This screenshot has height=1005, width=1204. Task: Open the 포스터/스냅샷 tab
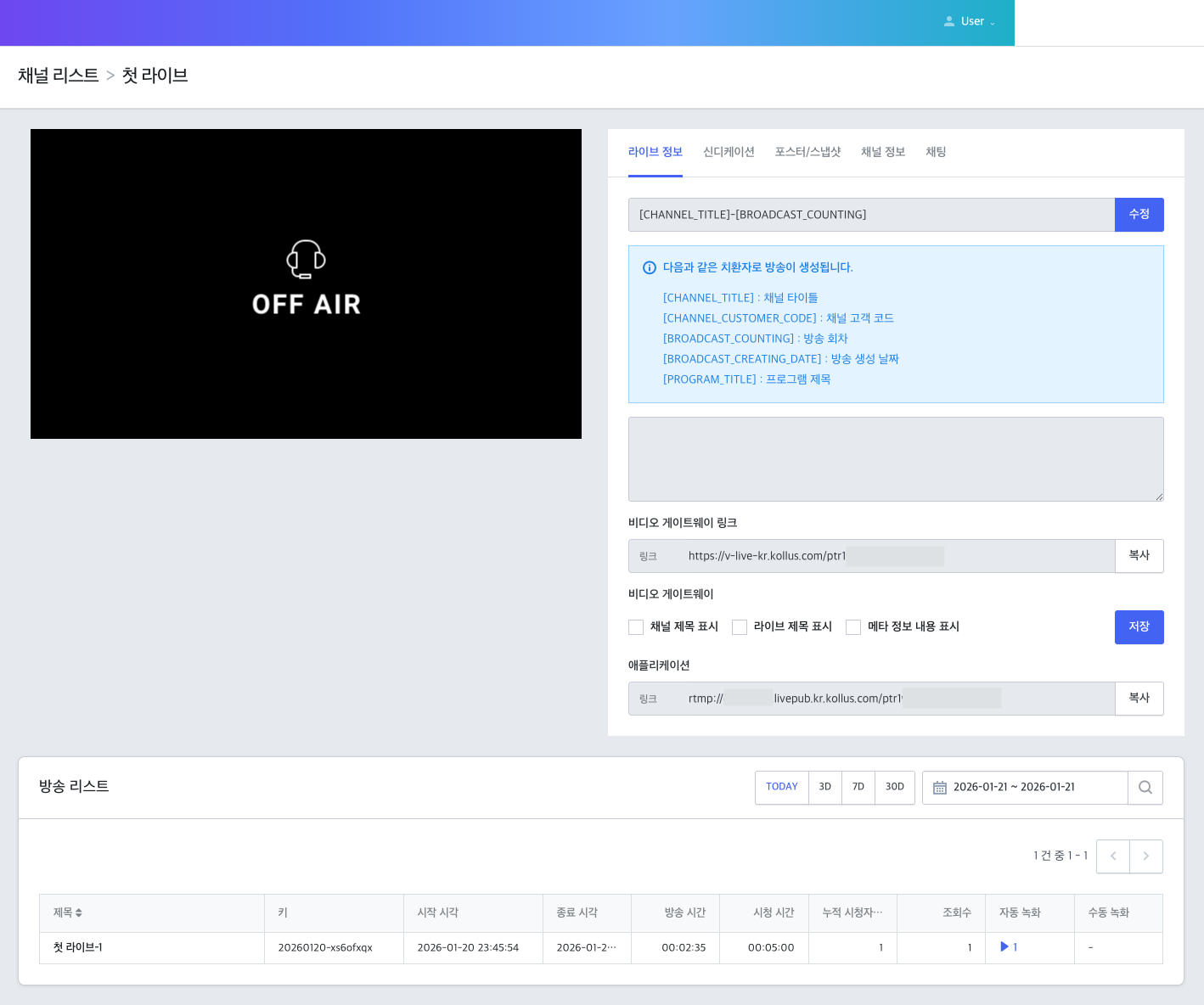click(807, 152)
